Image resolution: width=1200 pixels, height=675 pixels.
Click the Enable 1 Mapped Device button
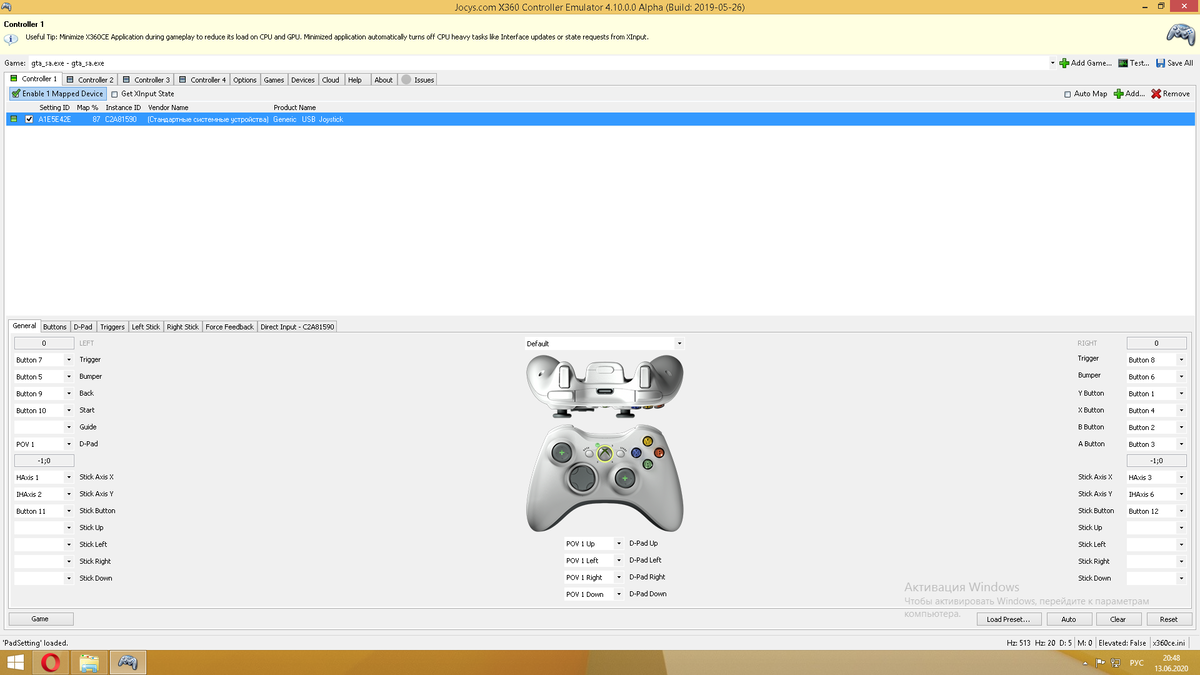pos(57,93)
